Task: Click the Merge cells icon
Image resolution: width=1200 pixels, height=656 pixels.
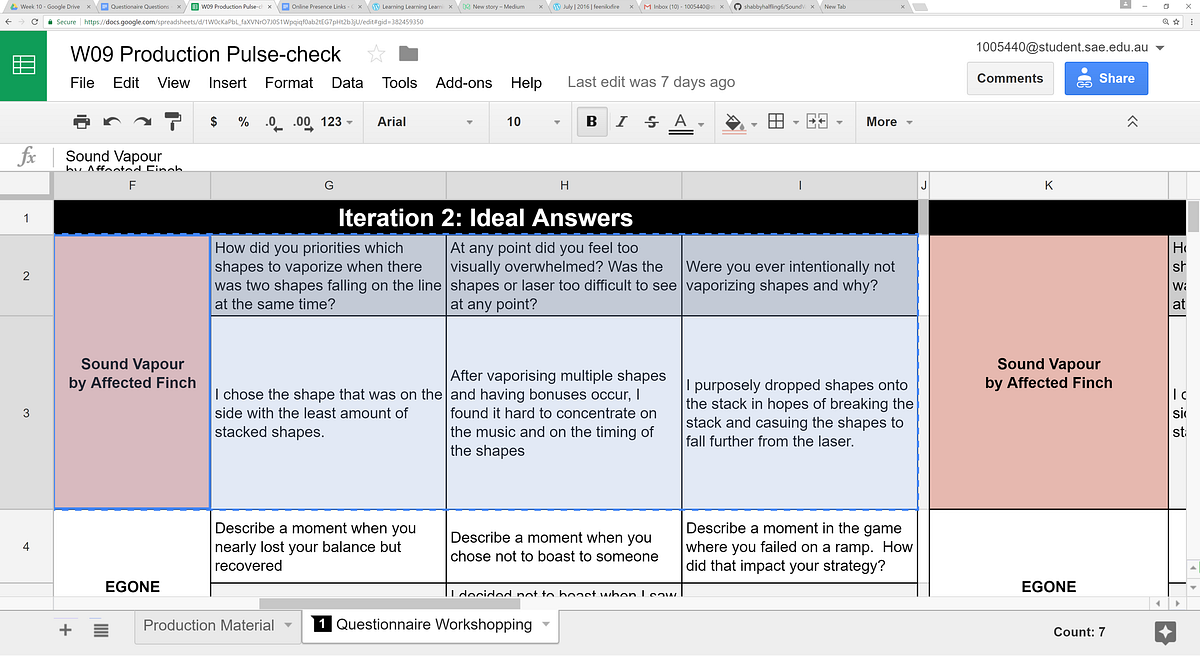Action: 817,122
